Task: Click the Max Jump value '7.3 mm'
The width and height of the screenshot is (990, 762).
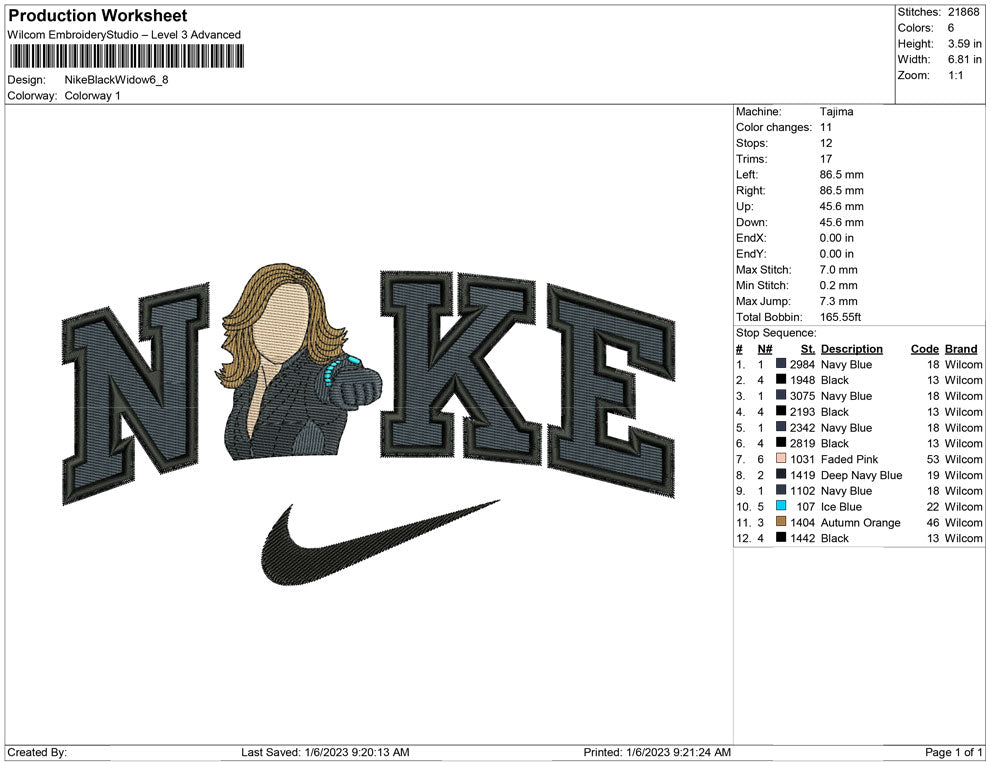Action: point(838,301)
